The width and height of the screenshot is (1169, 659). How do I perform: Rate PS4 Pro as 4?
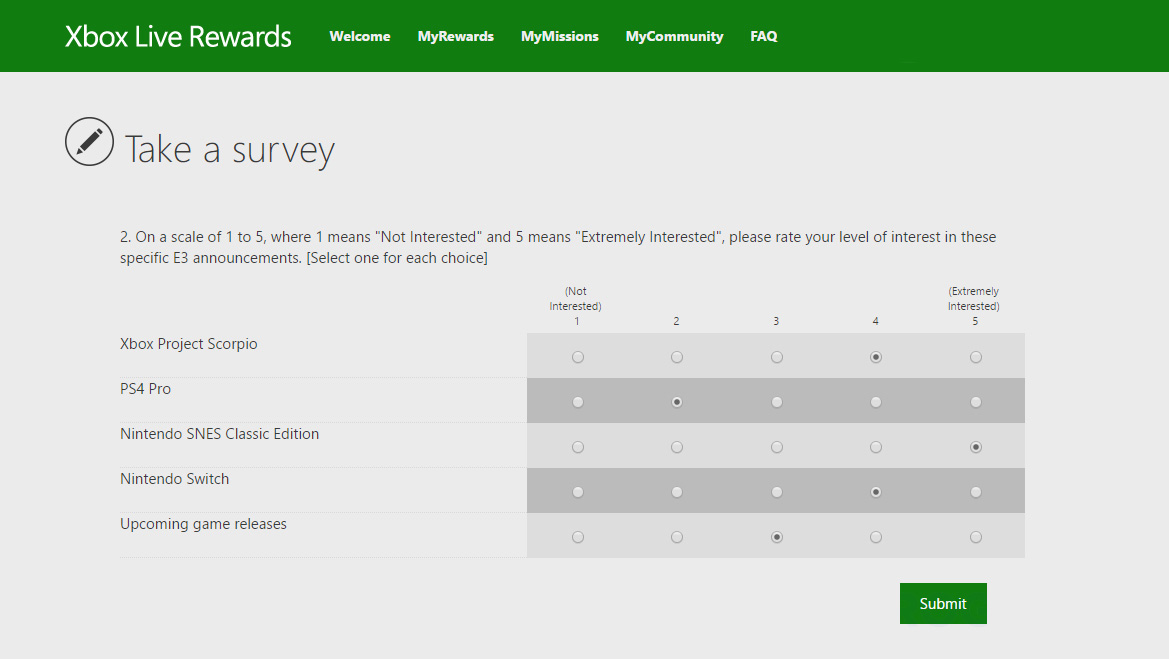click(x=876, y=403)
